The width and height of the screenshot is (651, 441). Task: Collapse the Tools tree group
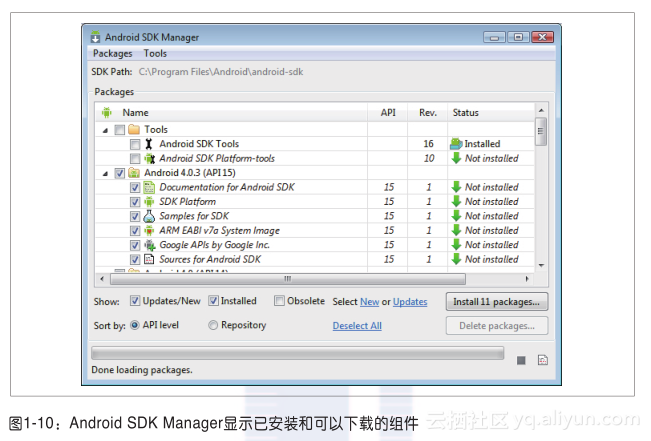[x=105, y=130]
